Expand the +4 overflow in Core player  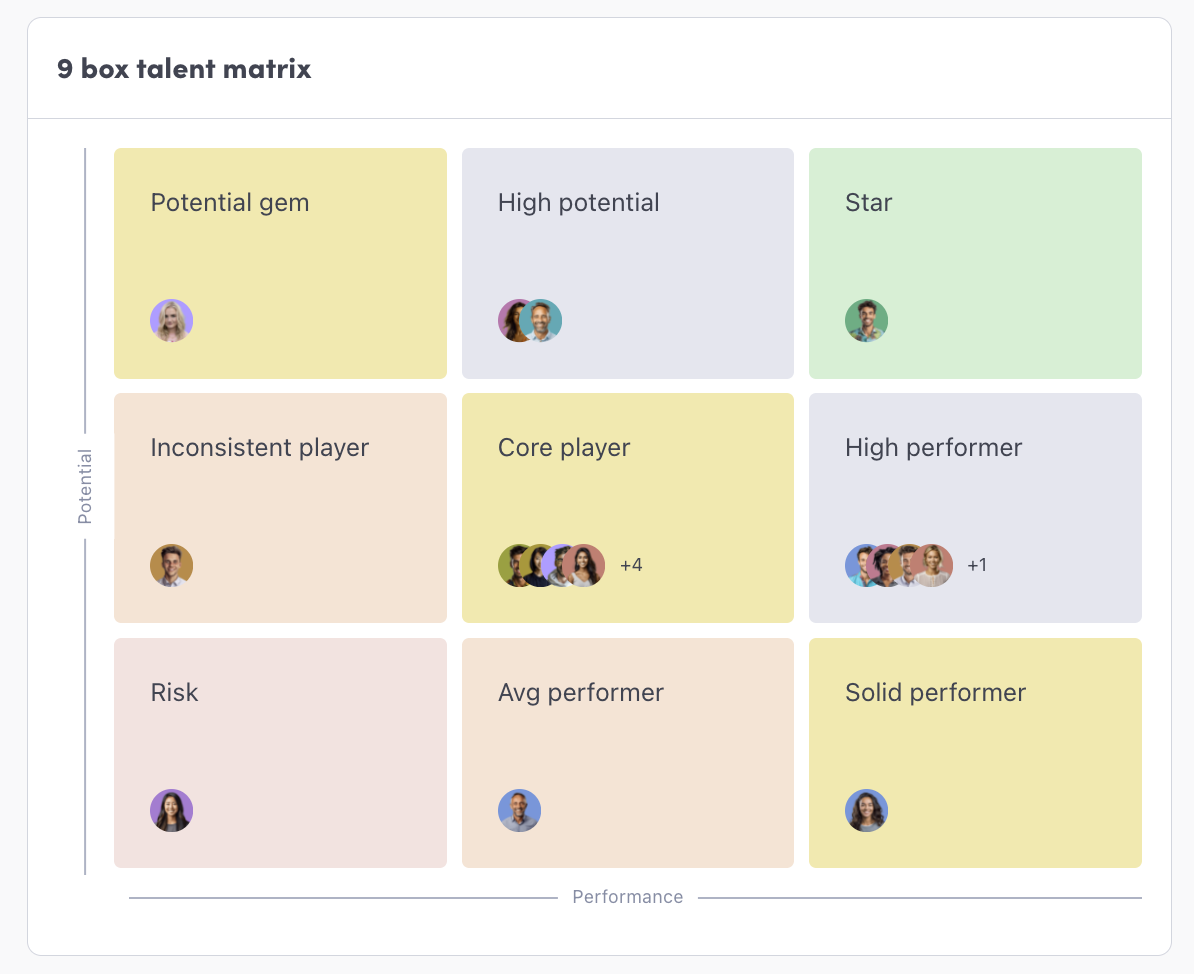click(631, 565)
